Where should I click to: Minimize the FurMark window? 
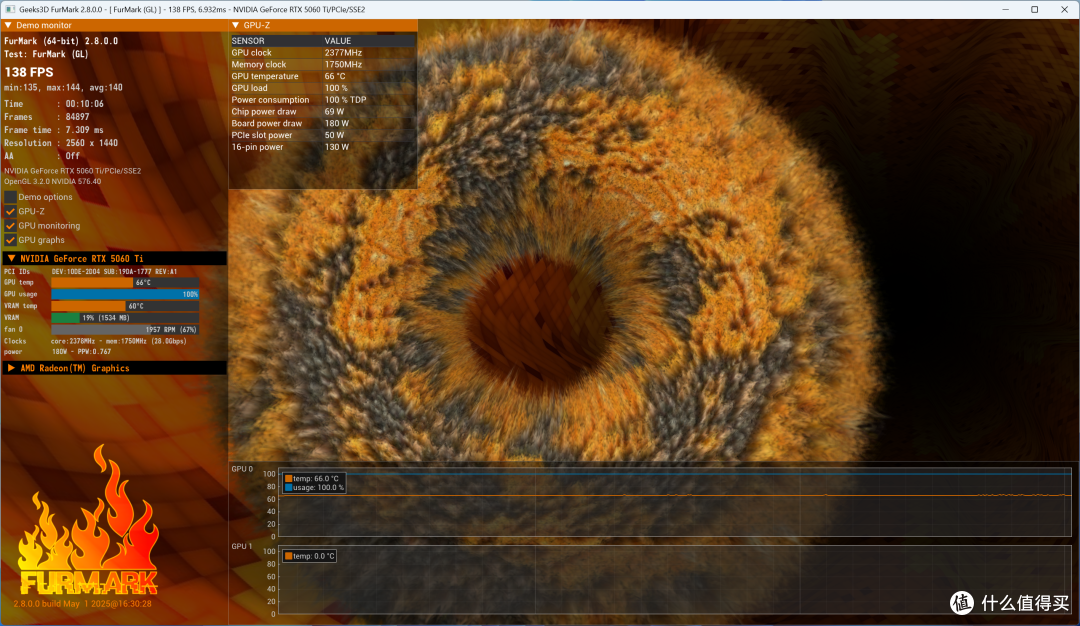pyautogui.click(x=1006, y=10)
